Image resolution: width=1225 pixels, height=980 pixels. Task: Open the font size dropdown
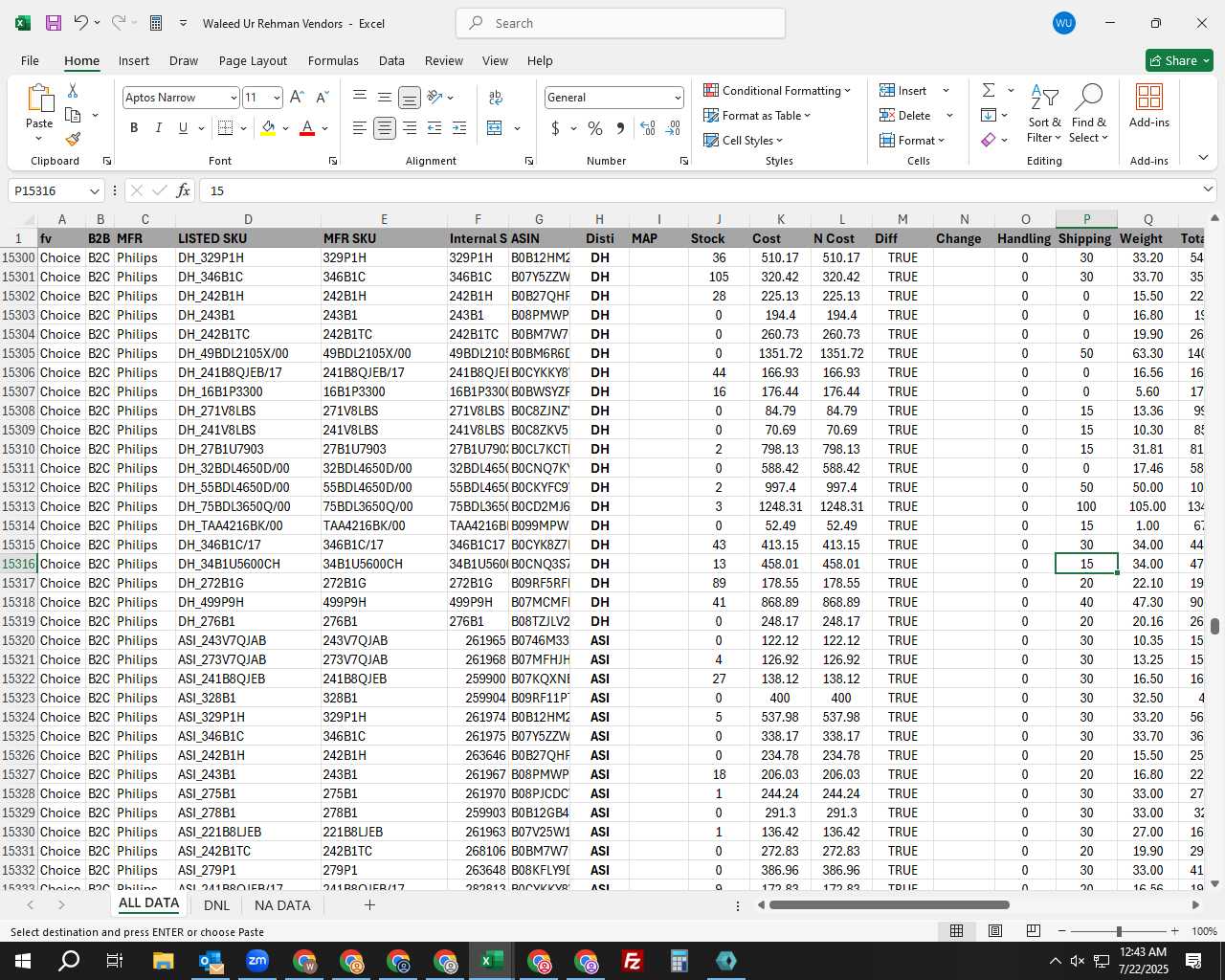pyautogui.click(x=277, y=98)
